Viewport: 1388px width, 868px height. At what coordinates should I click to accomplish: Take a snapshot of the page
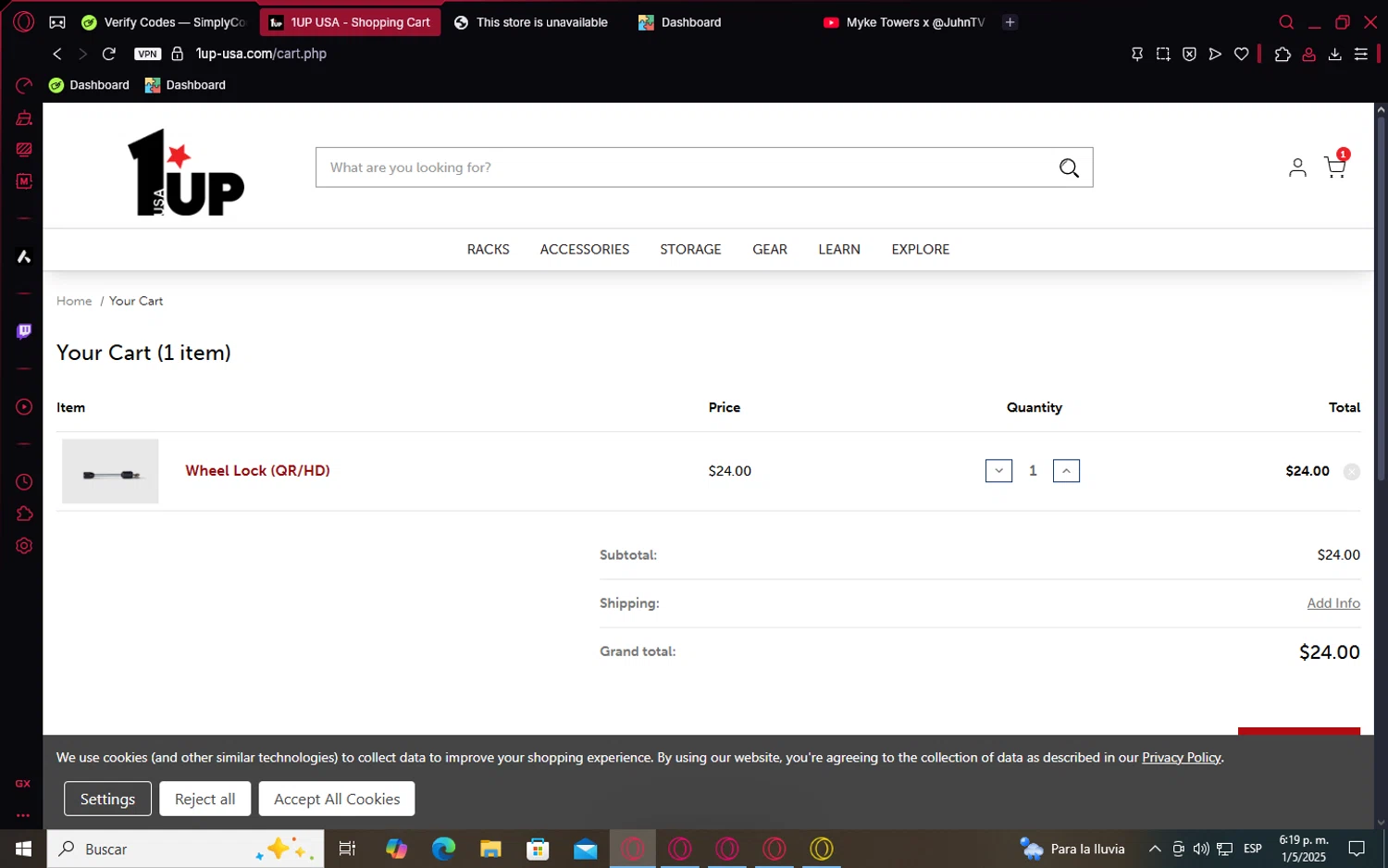1163,55
